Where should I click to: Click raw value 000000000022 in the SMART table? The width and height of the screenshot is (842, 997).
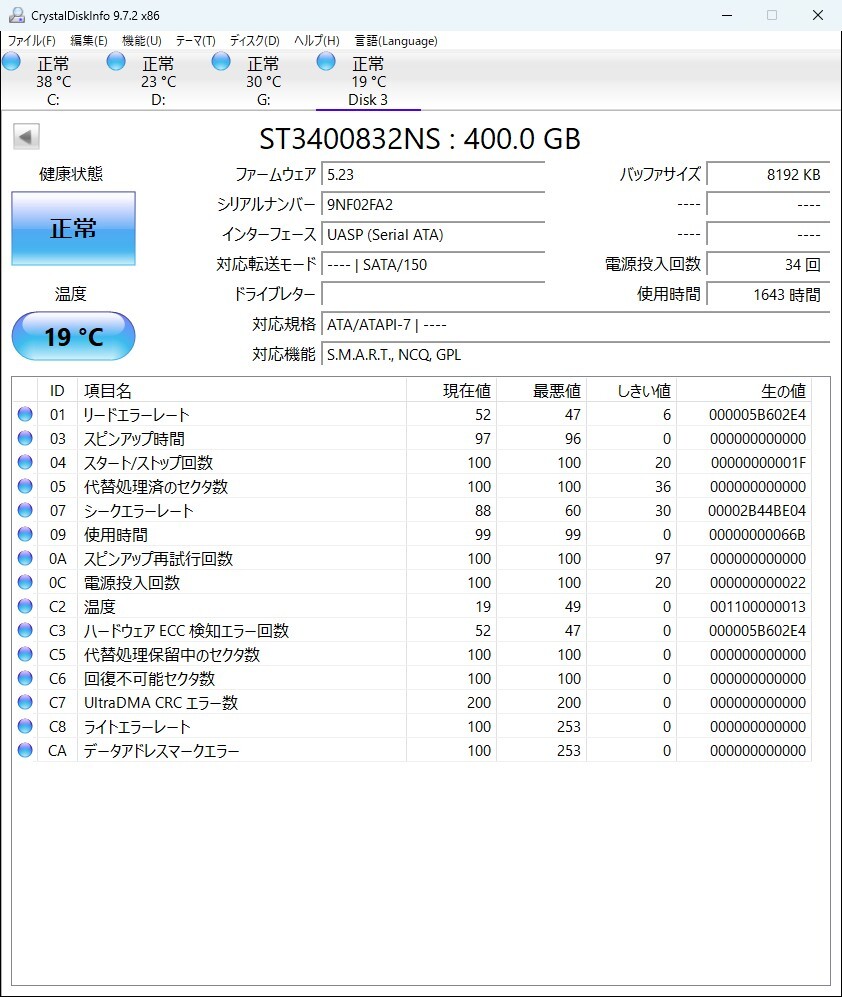tap(757, 582)
